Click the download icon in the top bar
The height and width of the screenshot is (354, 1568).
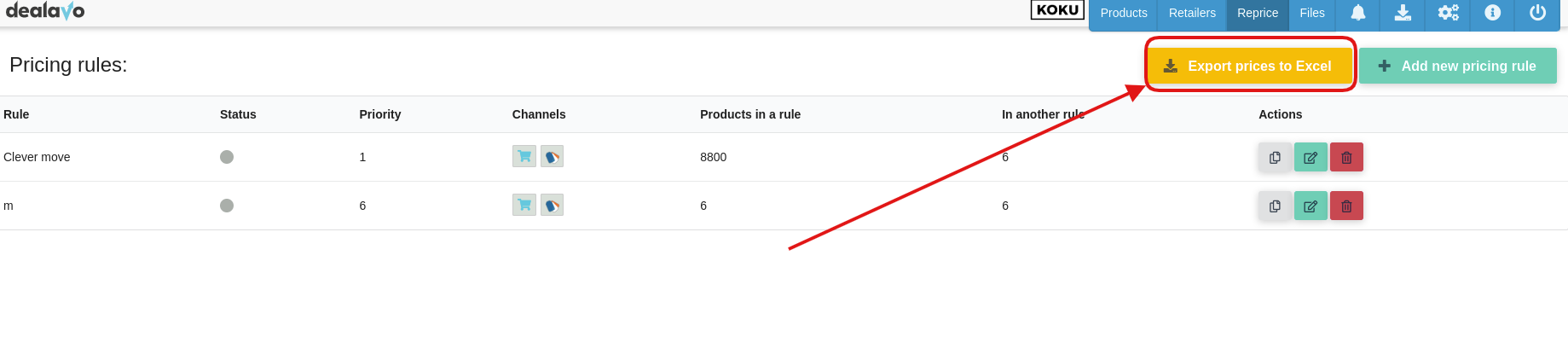point(1403,13)
